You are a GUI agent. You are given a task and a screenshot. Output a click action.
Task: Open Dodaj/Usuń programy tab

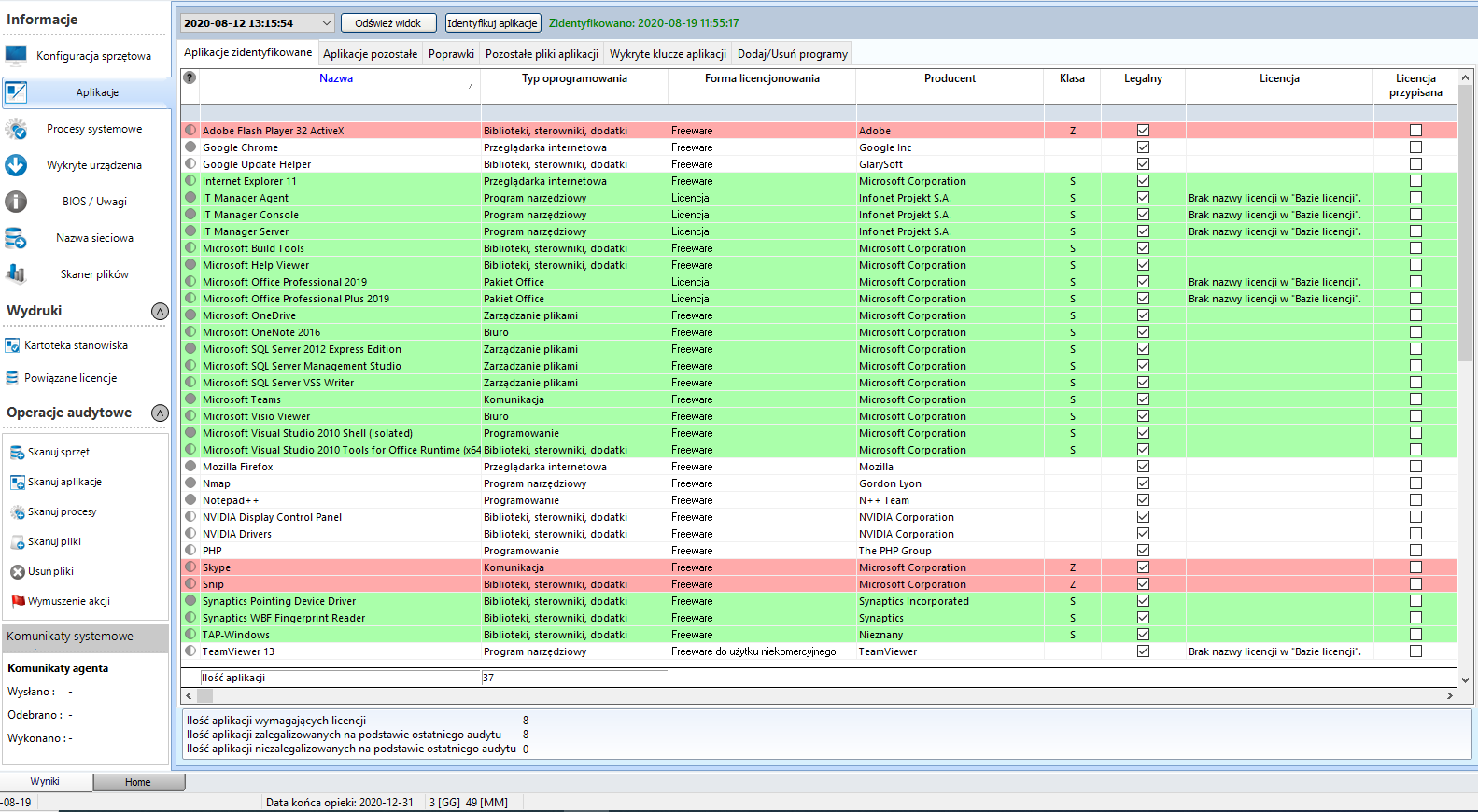tap(793, 54)
